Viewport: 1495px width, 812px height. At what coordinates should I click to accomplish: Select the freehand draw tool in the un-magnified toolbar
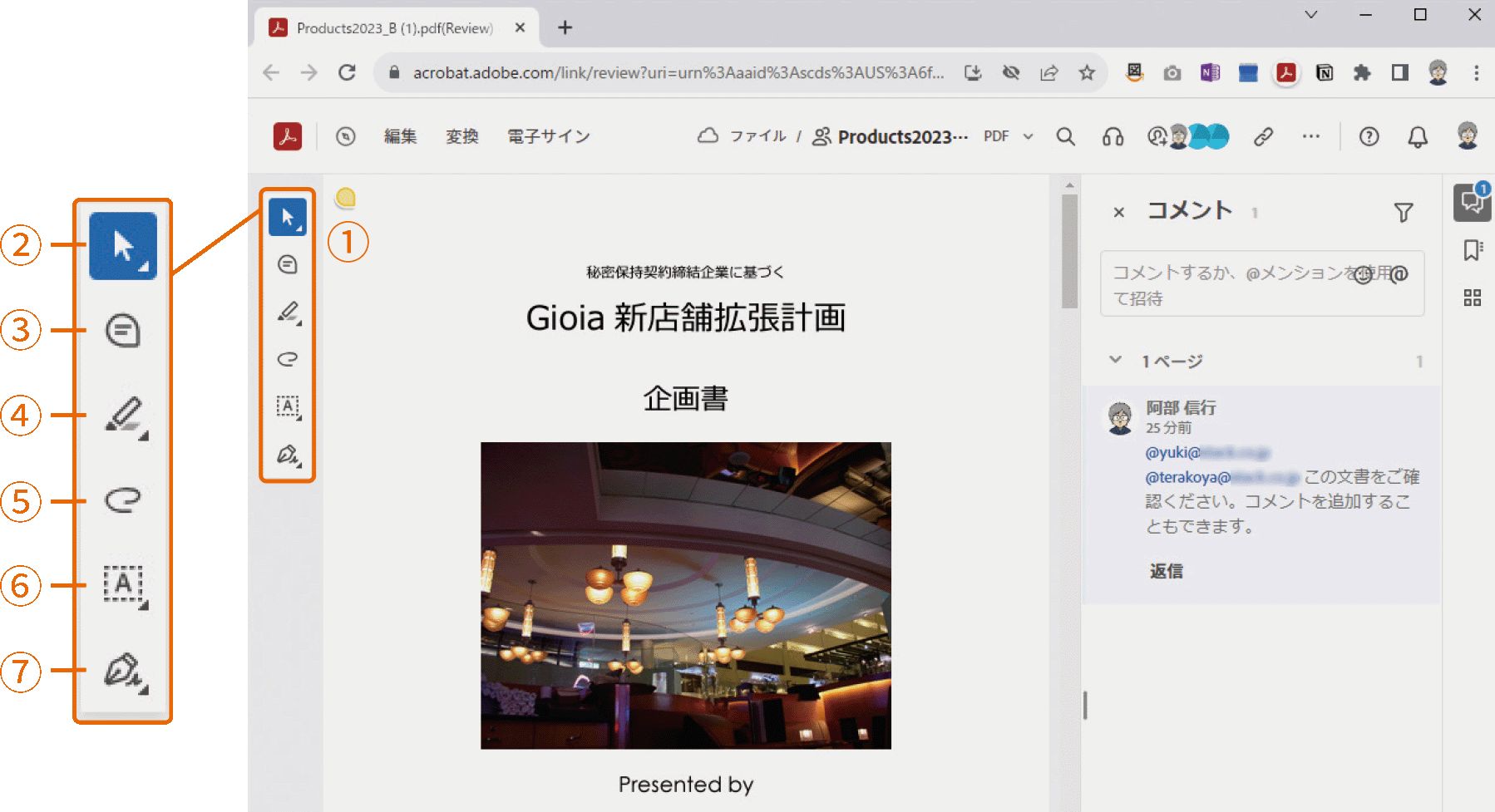click(288, 359)
